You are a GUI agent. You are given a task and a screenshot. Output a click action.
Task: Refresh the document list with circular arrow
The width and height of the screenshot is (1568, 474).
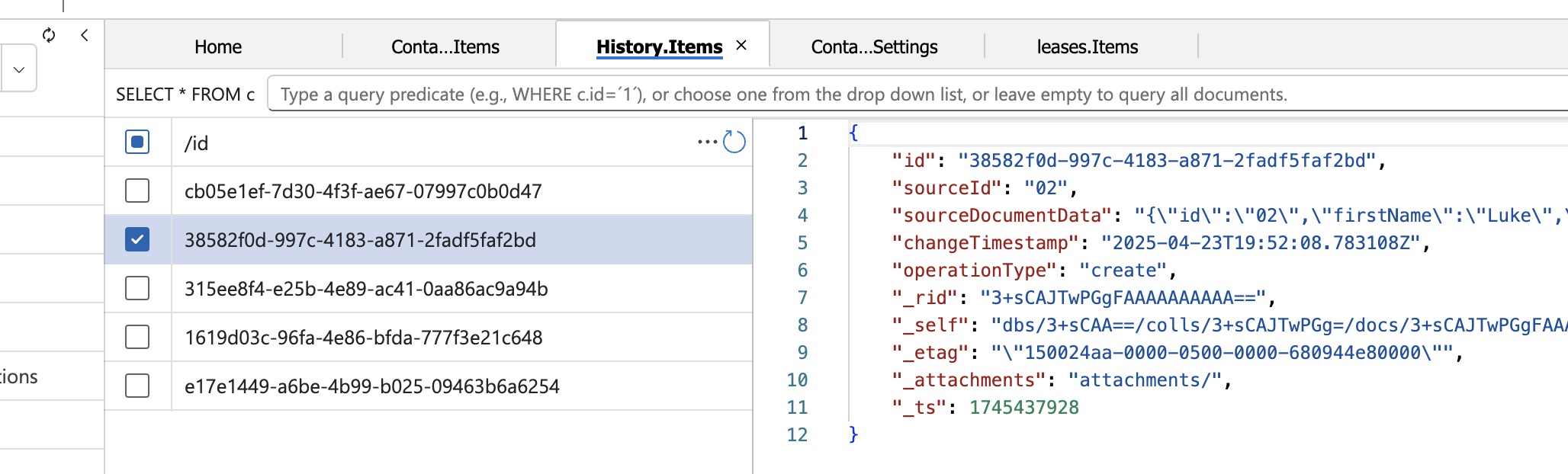(734, 142)
